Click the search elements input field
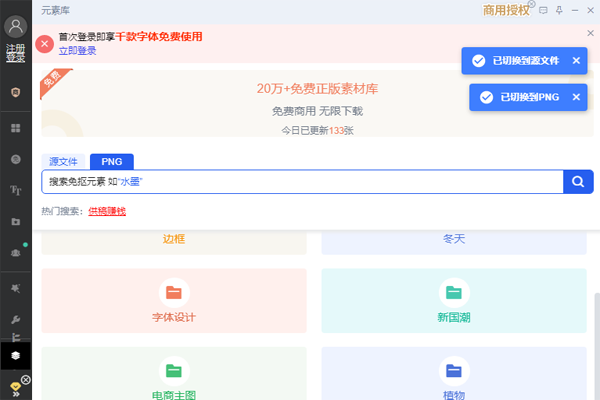Screen dimensions: 600x400 point(300,182)
